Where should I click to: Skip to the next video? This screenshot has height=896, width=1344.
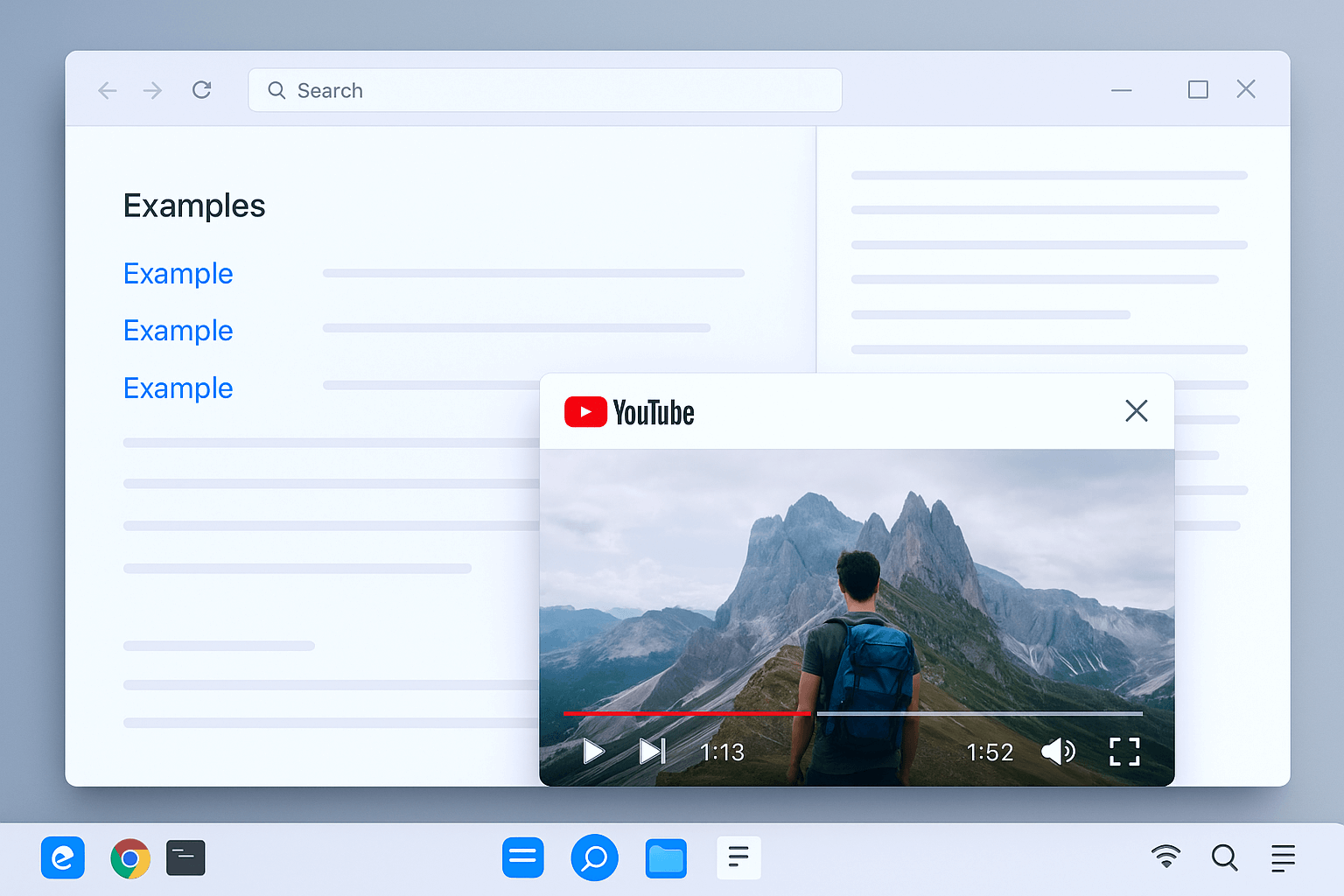point(653,752)
